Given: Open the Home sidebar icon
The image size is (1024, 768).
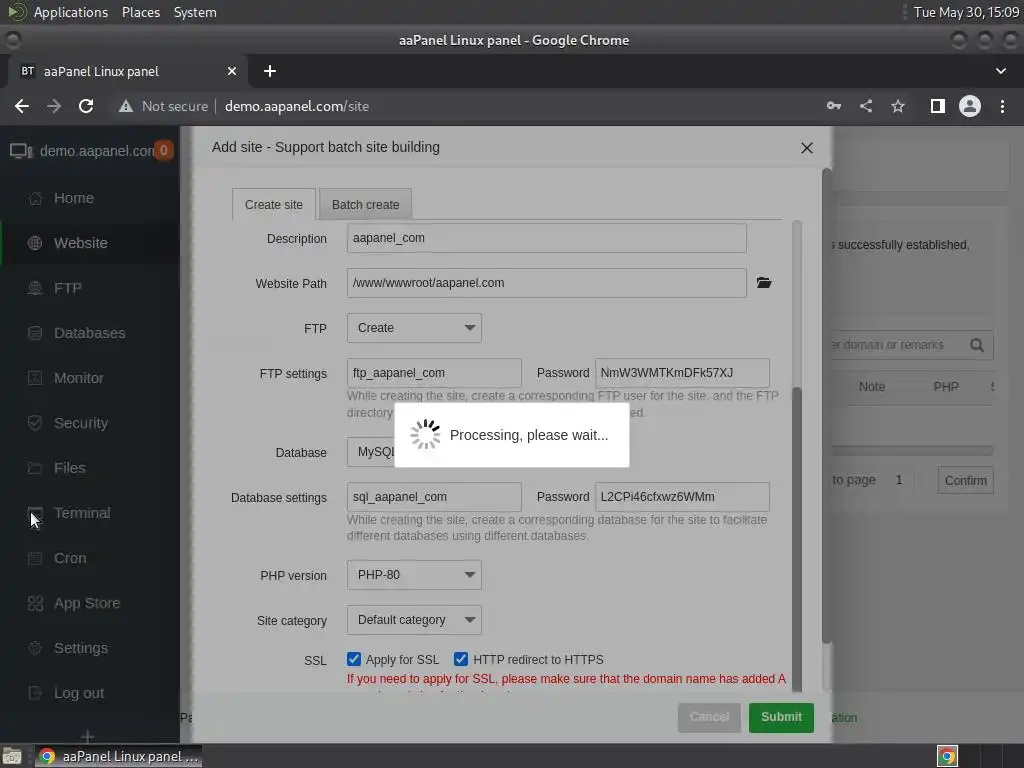Looking at the screenshot, I should (35, 199).
